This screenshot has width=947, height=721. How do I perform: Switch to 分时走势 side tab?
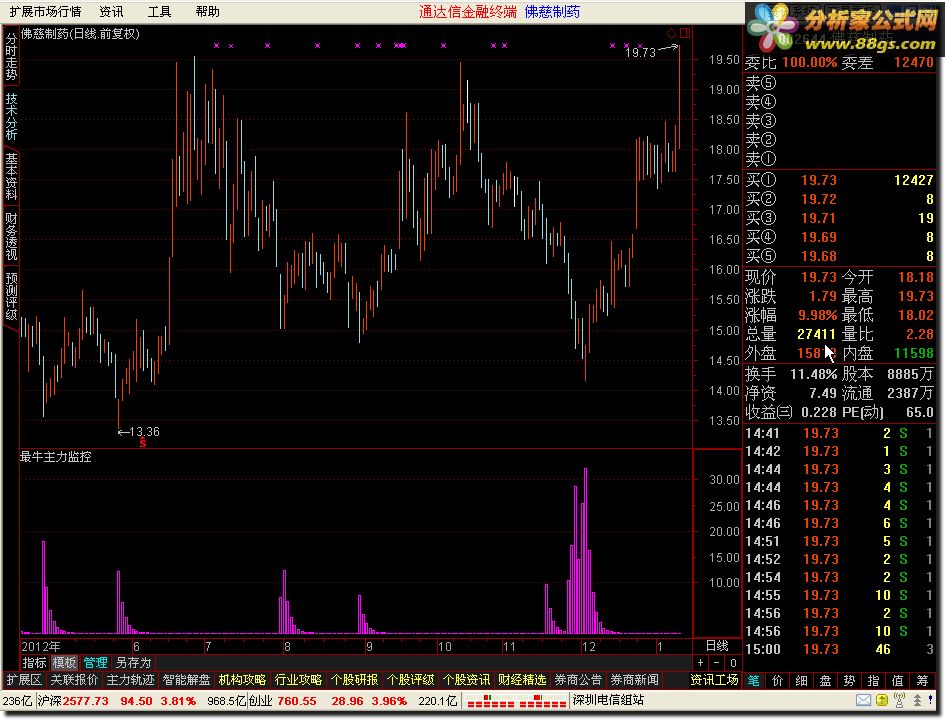[x=11, y=57]
